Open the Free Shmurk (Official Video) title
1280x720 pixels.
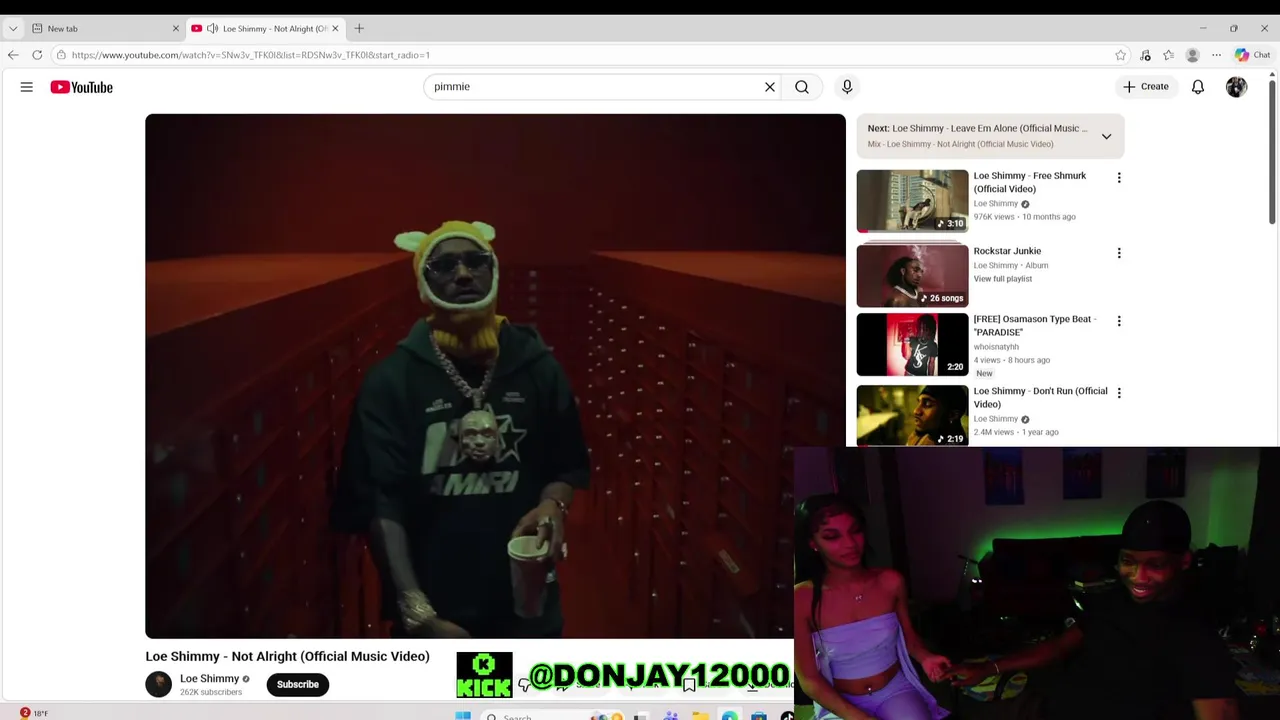pos(1030,182)
